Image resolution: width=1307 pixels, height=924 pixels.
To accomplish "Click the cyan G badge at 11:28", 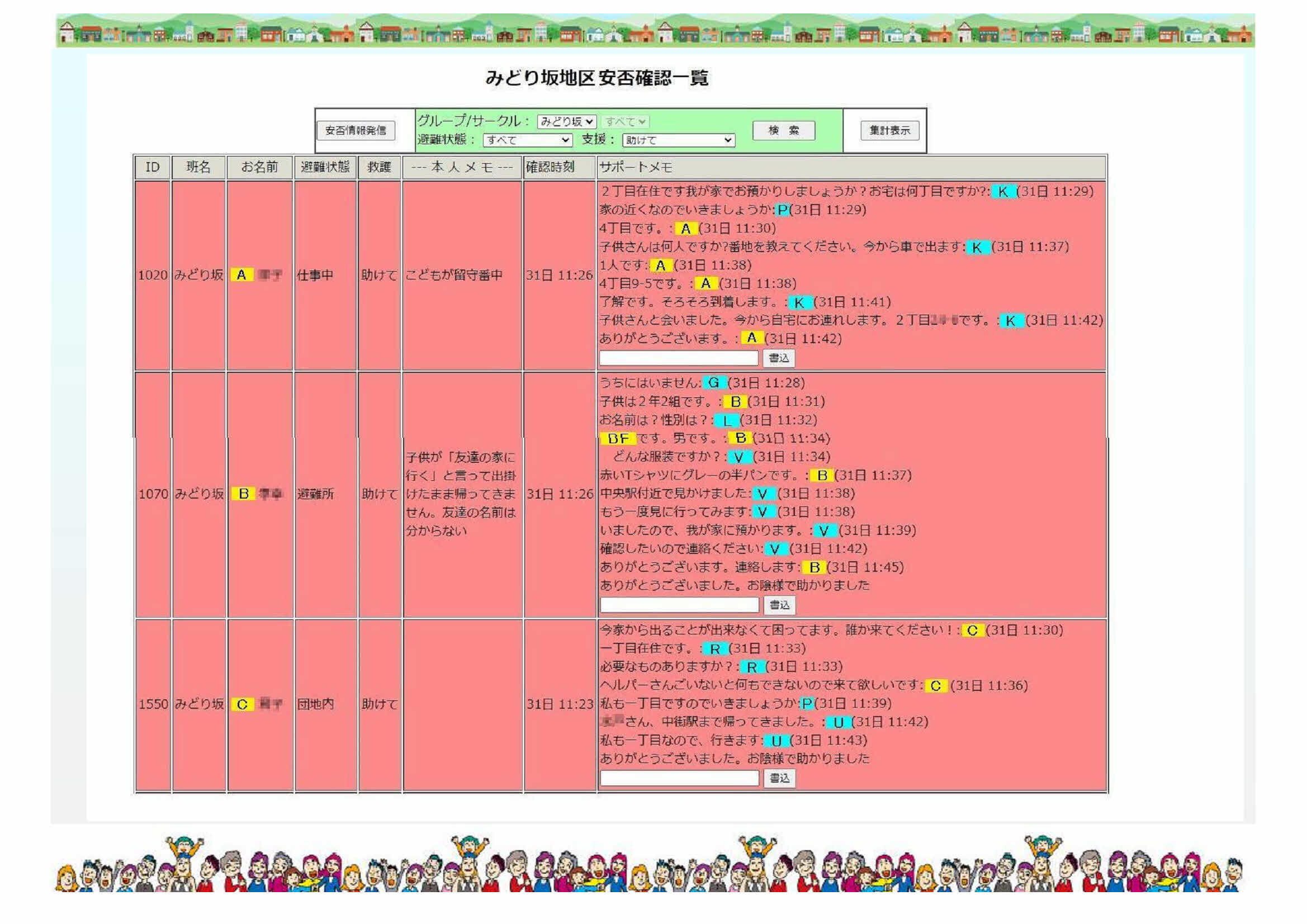I will click(714, 382).
